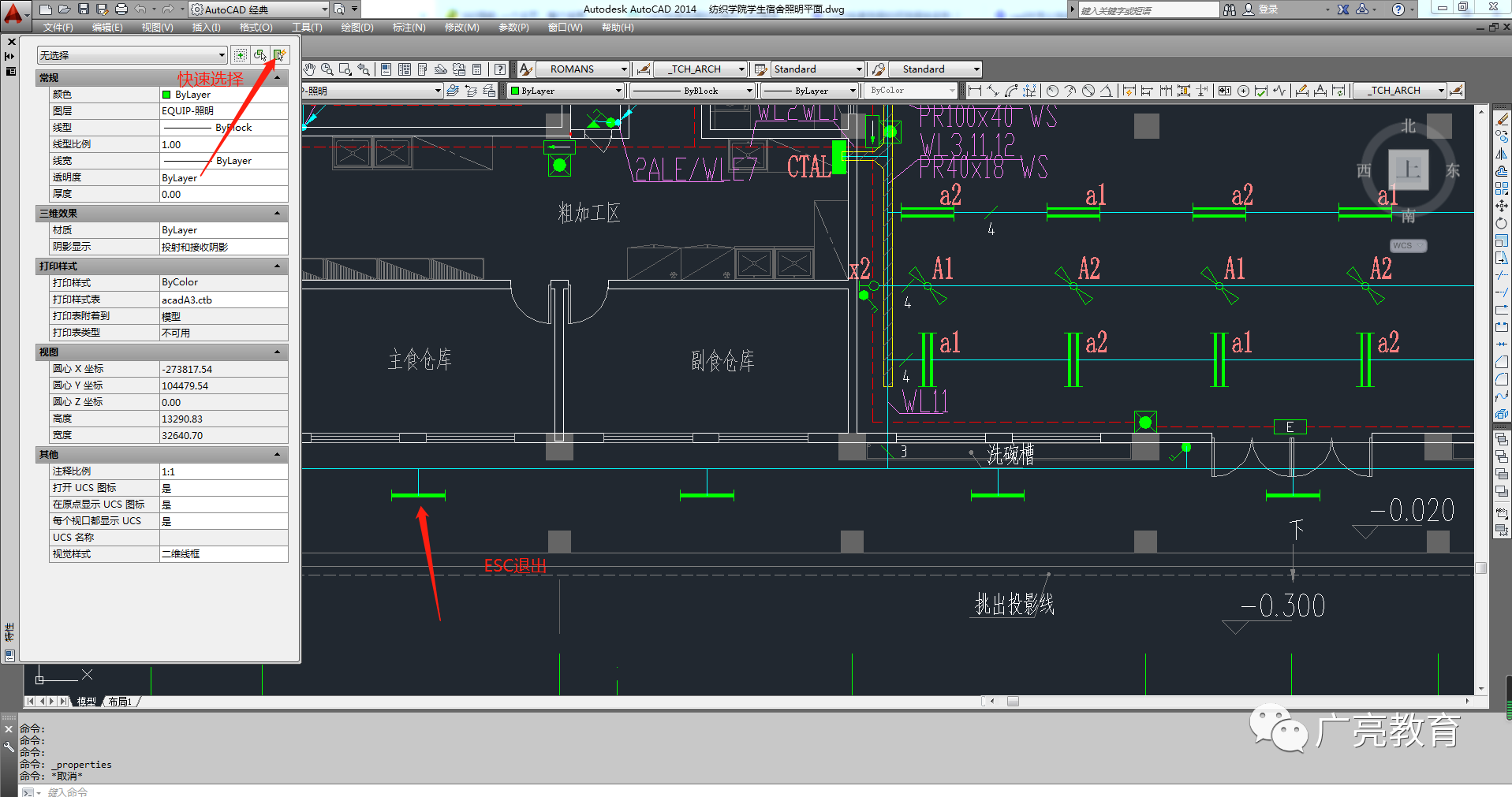Click the Pan hand tool icon
The height and width of the screenshot is (797, 1512).
pyautogui.click(x=309, y=69)
